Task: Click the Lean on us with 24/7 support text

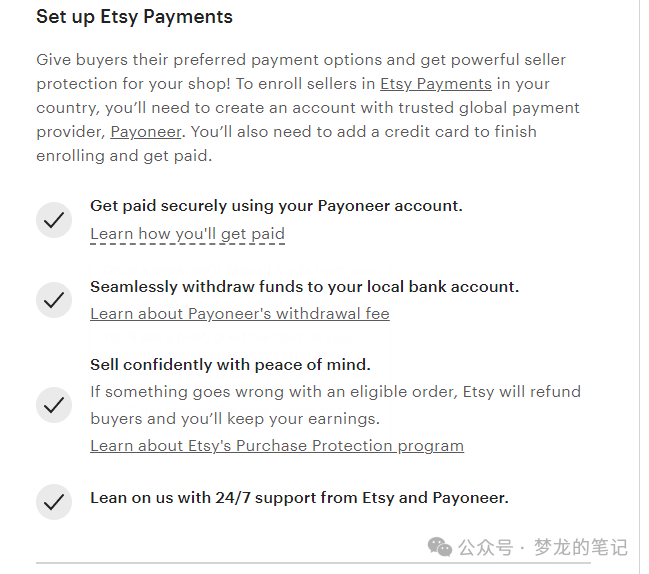Action: coord(299,498)
